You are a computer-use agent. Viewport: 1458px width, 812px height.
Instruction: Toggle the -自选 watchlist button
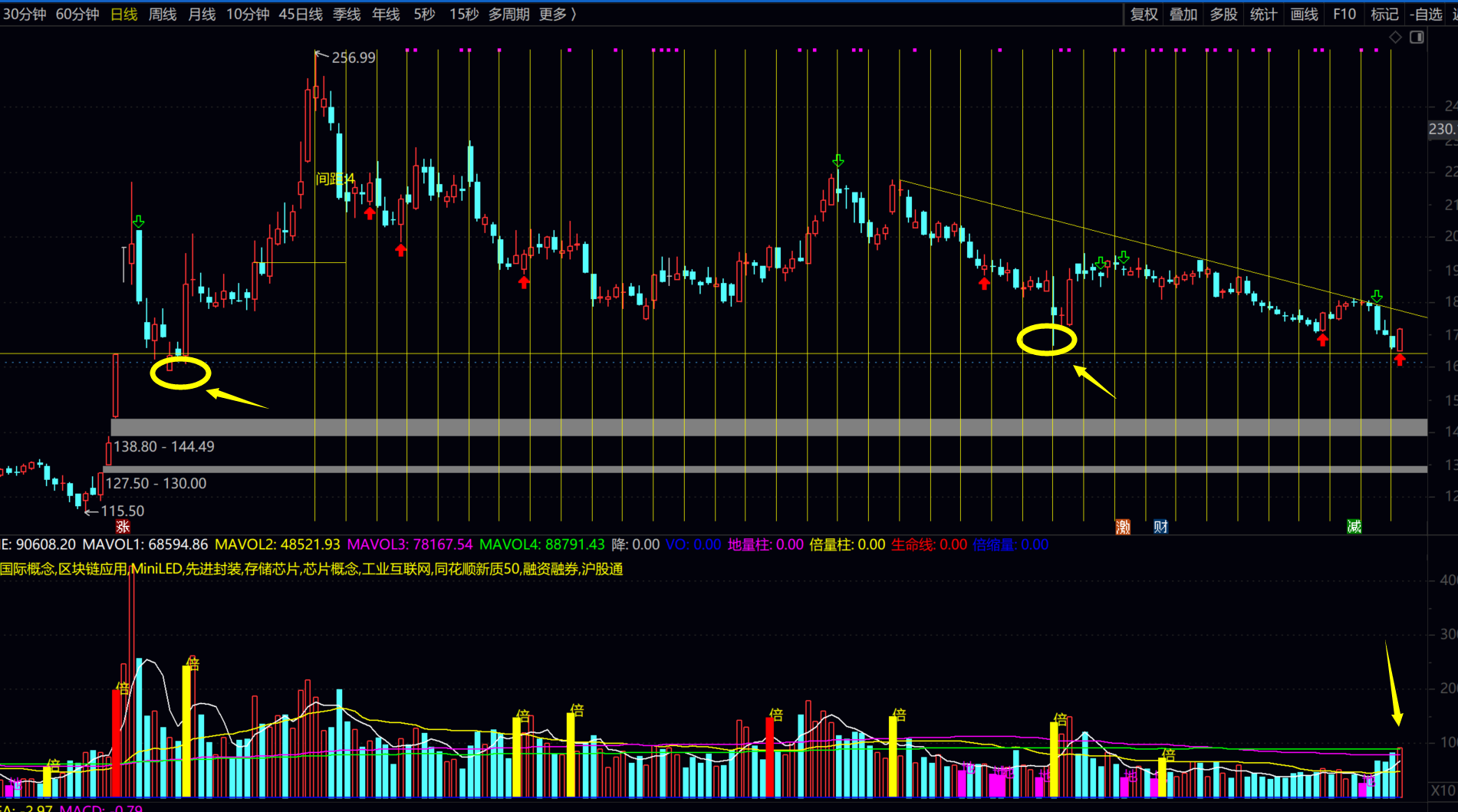click(x=1426, y=15)
